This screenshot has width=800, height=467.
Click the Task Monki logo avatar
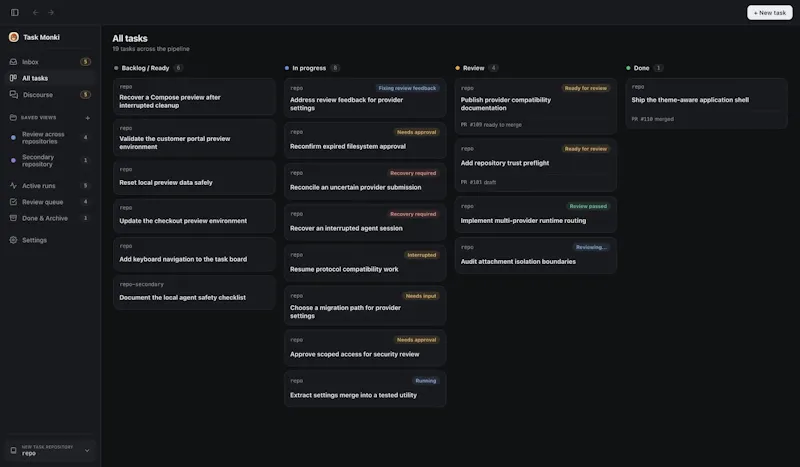click(14, 37)
